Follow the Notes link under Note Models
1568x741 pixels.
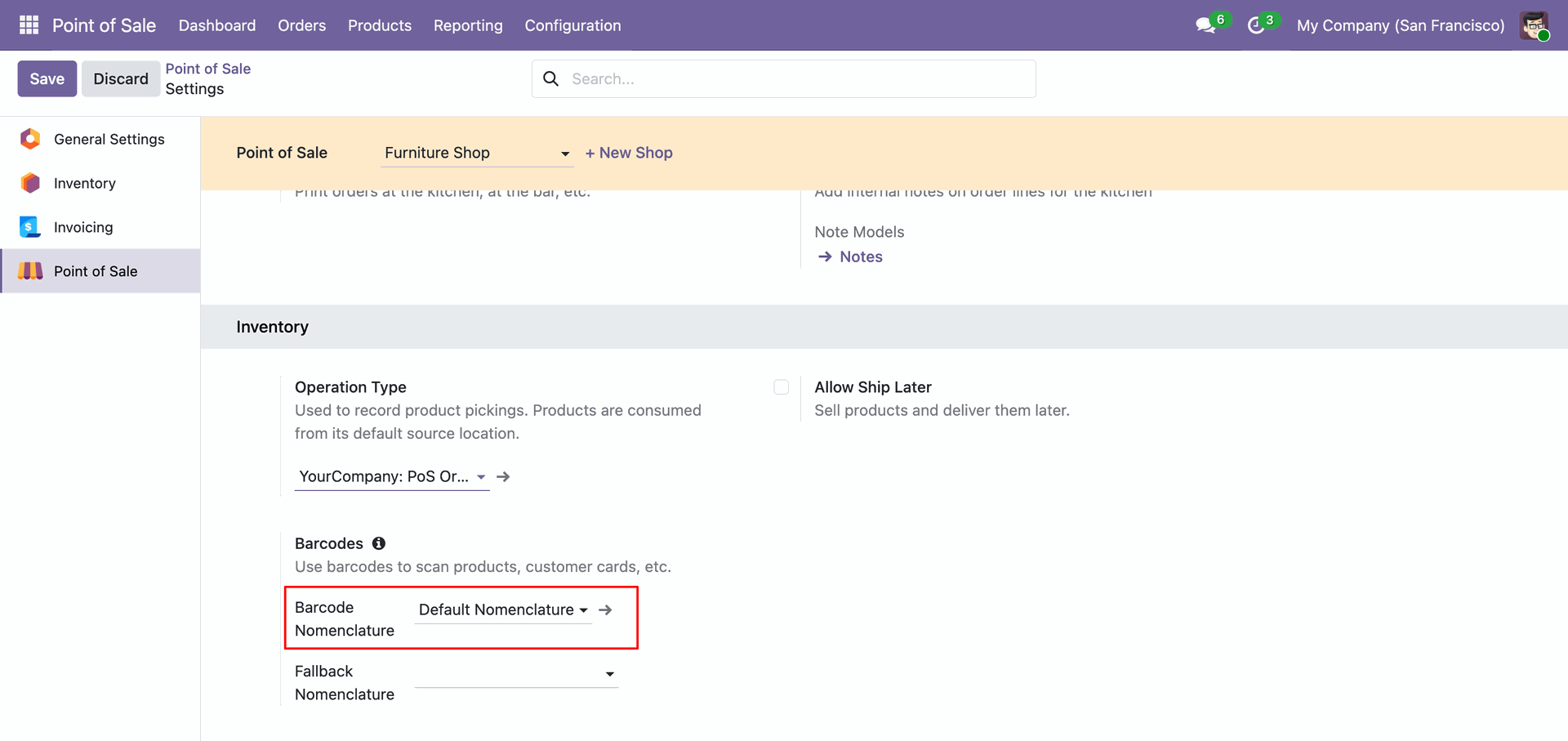coord(861,257)
